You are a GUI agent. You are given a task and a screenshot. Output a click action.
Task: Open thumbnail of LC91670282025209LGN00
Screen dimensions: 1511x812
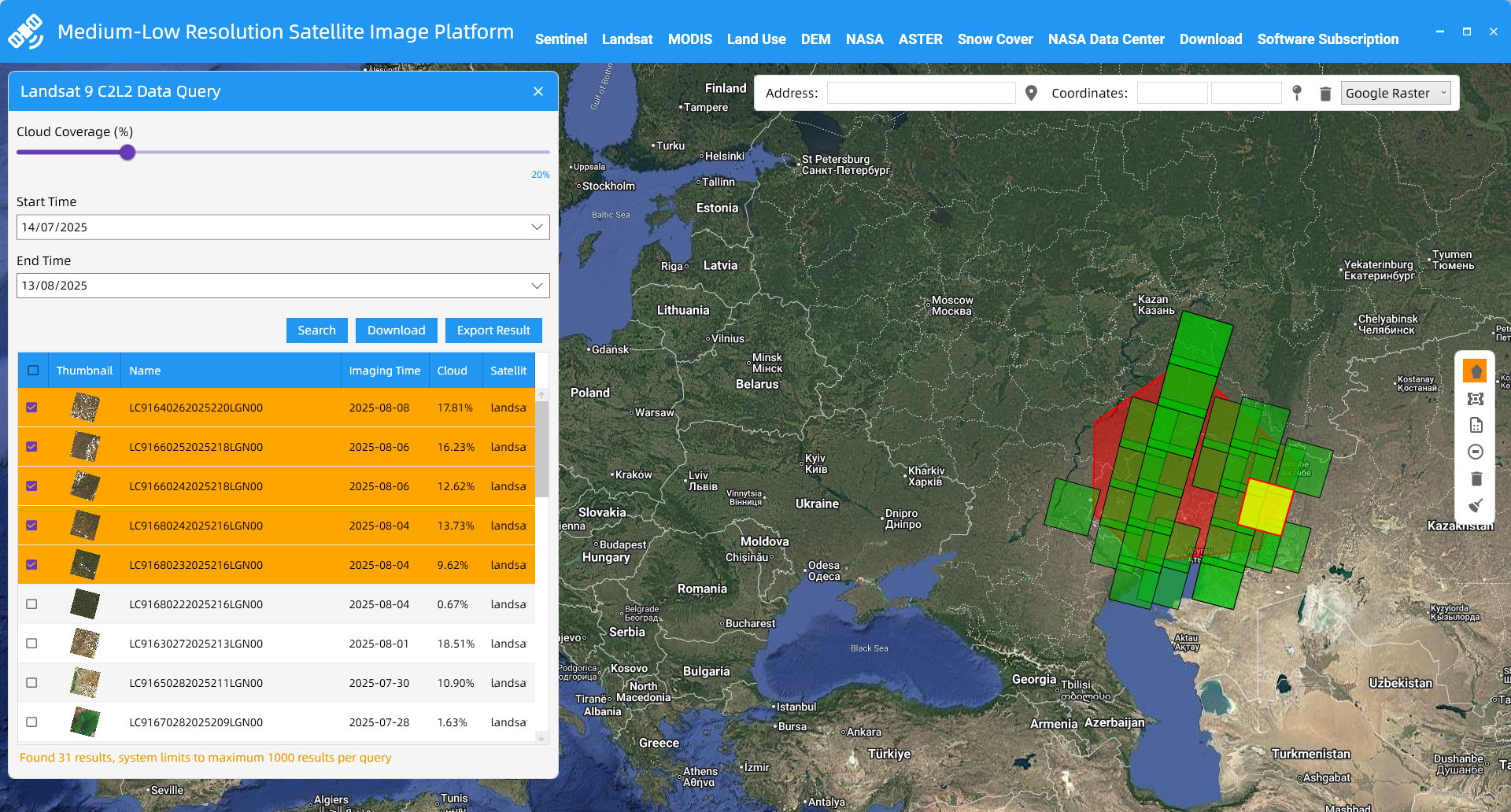(x=85, y=722)
